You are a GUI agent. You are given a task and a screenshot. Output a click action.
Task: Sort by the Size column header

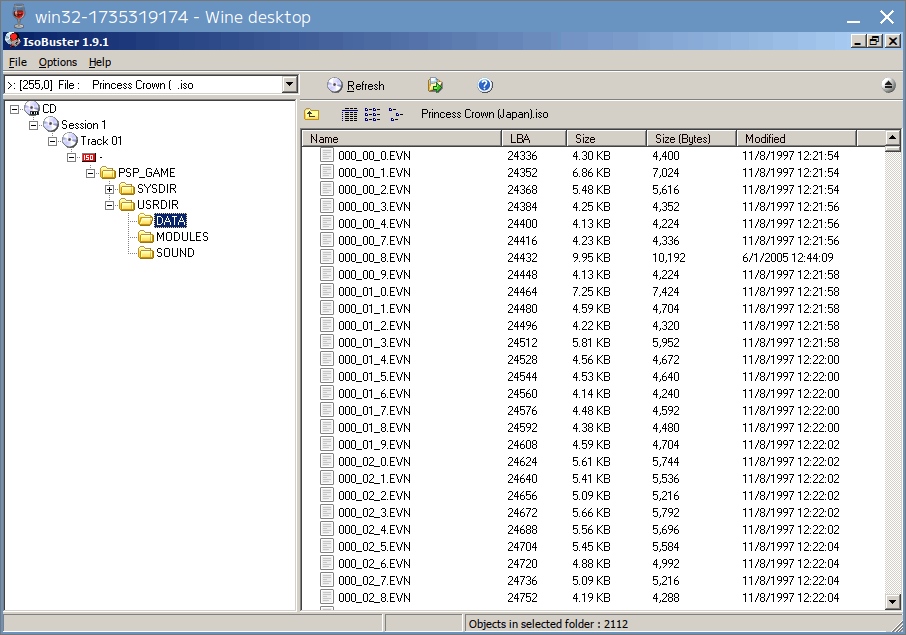606,139
